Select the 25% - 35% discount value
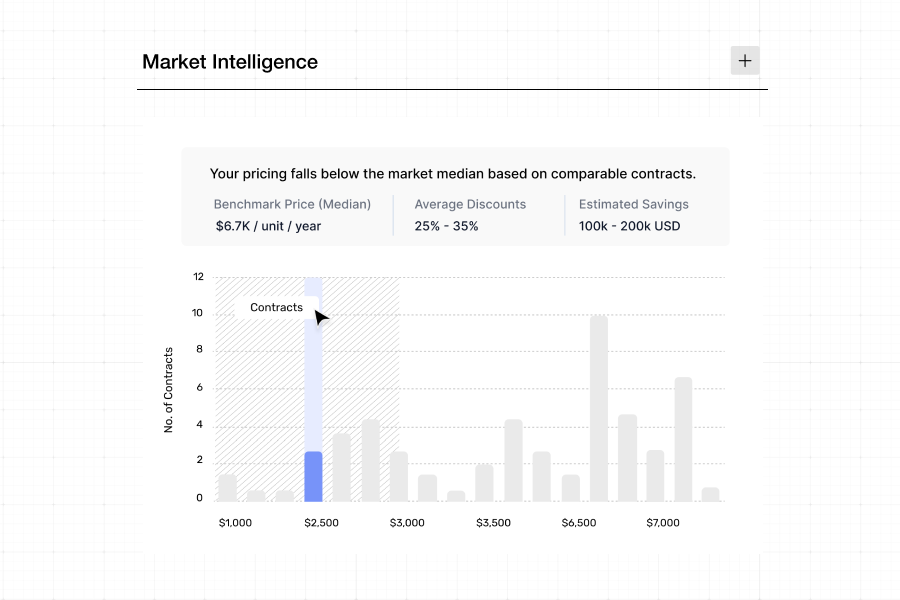The height and width of the screenshot is (600, 900). 446,226
